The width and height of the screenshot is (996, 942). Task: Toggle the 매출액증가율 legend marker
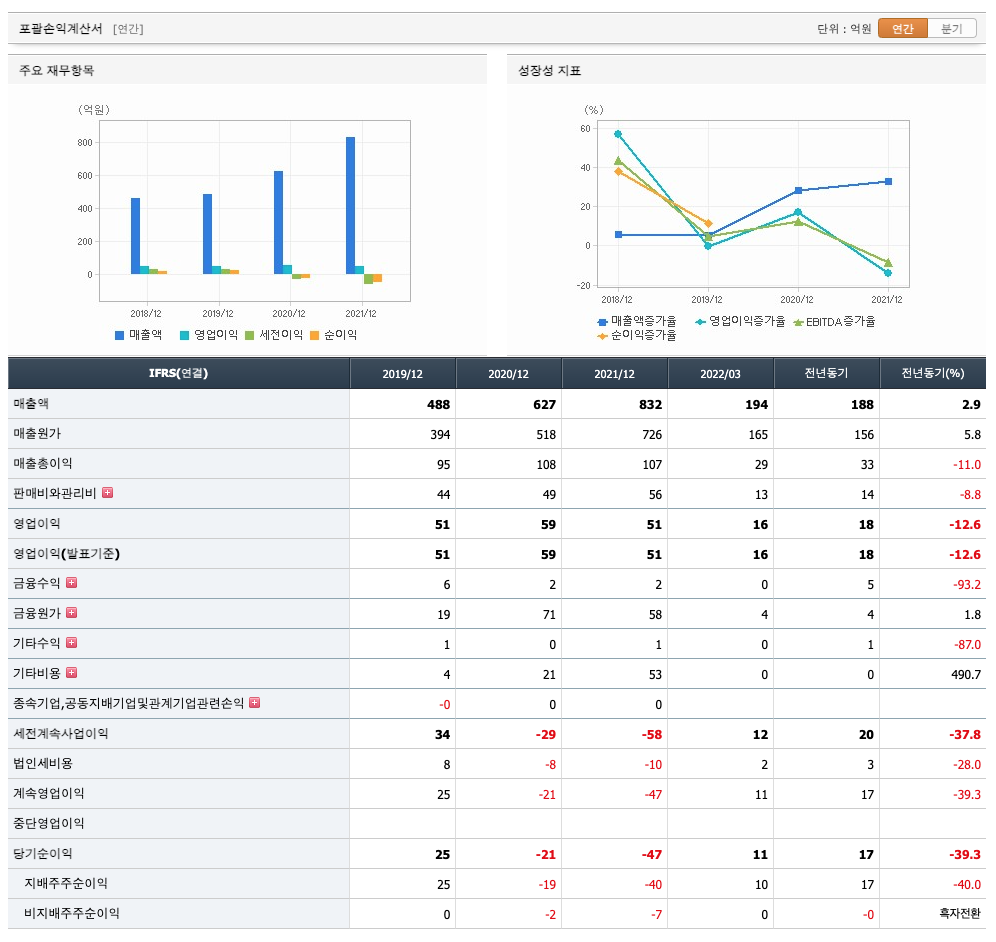click(603, 322)
